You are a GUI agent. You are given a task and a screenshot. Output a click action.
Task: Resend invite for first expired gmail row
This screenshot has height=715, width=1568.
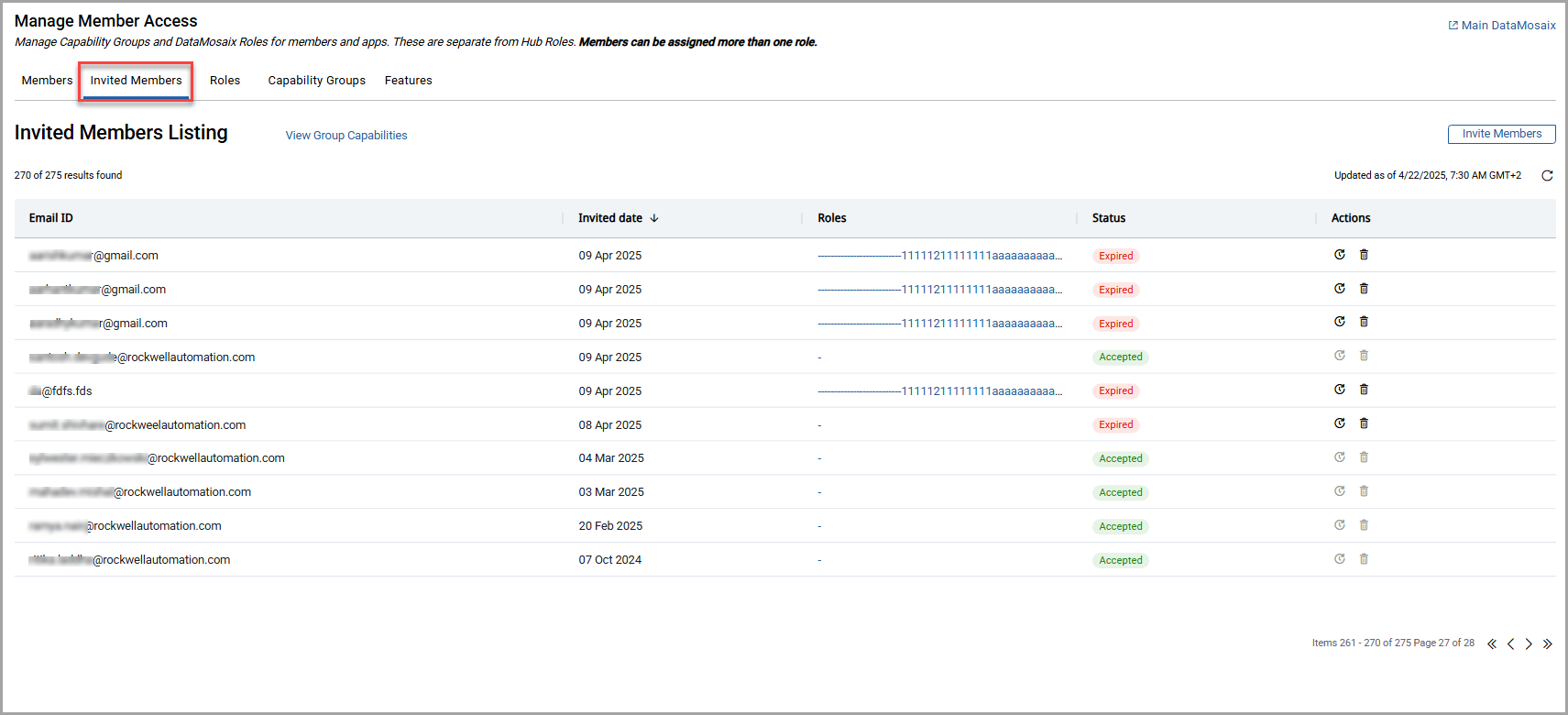click(x=1339, y=255)
